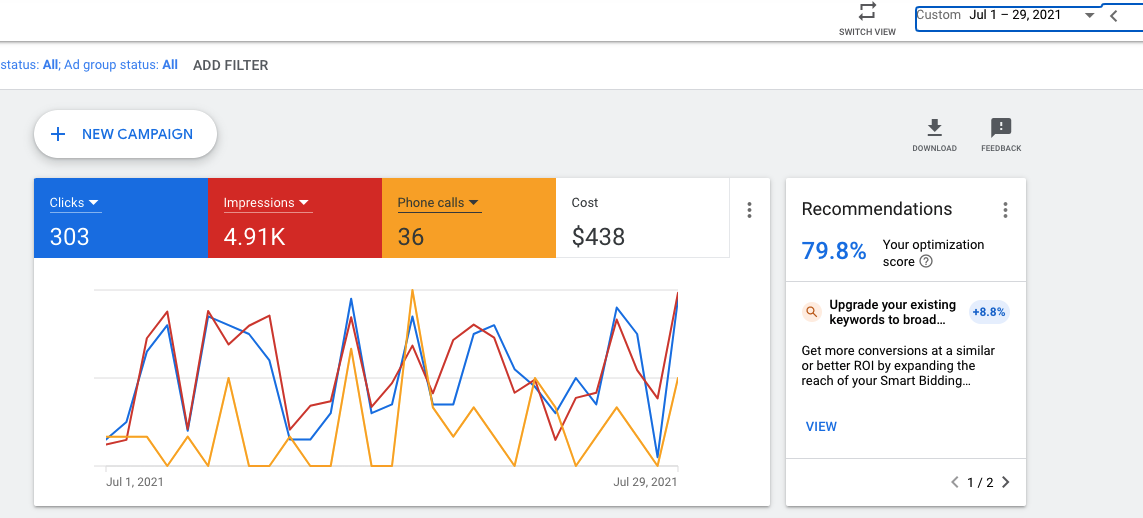1143x518 pixels.
Task: Click the 1 / 2 page indicator
Action: tap(980, 482)
